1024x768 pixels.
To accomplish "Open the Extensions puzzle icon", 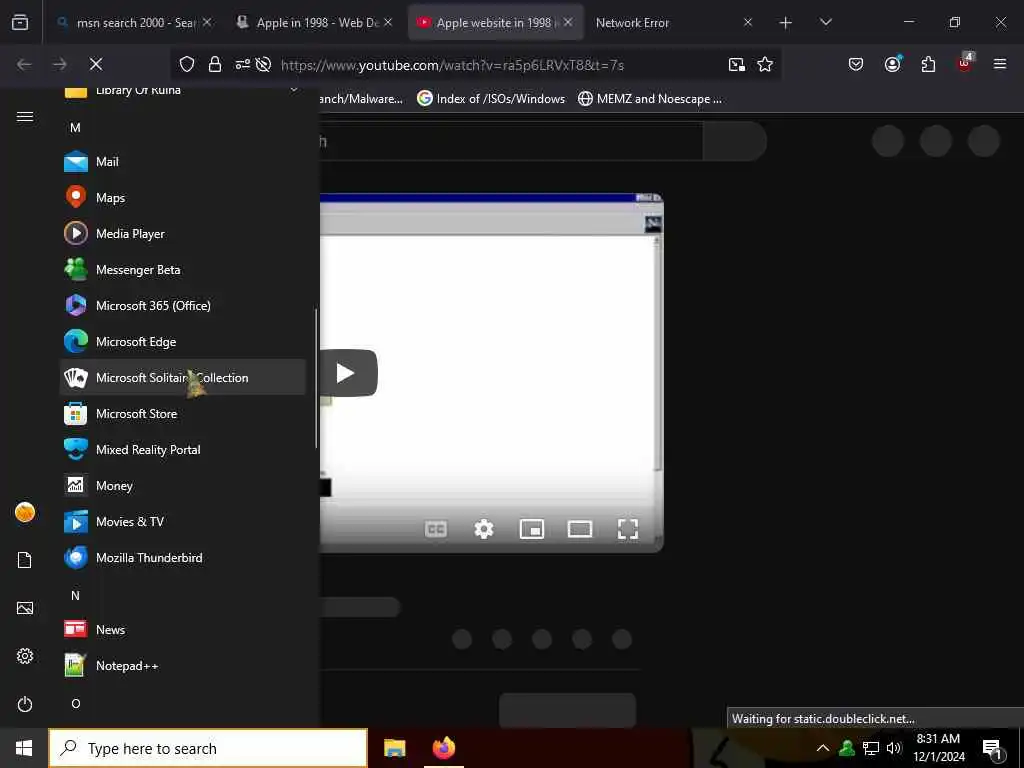I will tap(928, 64).
